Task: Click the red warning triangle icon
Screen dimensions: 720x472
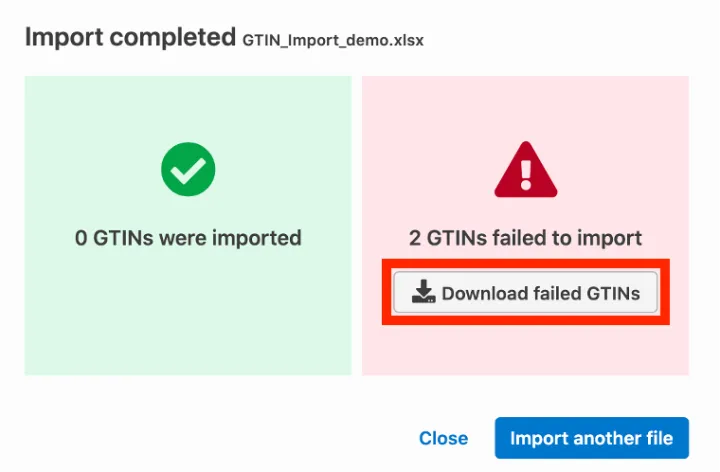Action: click(x=525, y=172)
